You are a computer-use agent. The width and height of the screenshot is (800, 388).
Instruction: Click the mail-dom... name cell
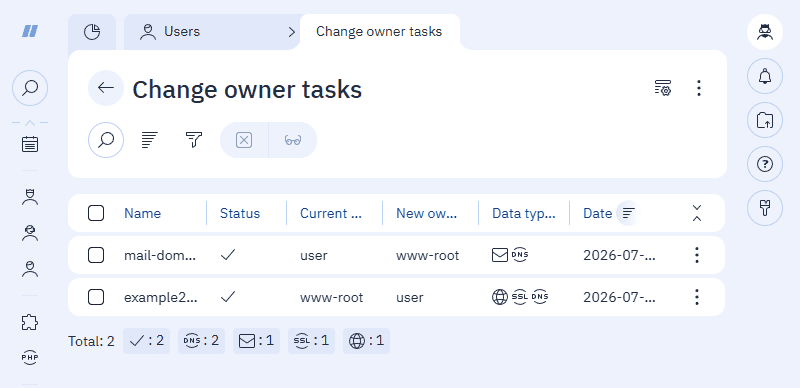tap(160, 255)
